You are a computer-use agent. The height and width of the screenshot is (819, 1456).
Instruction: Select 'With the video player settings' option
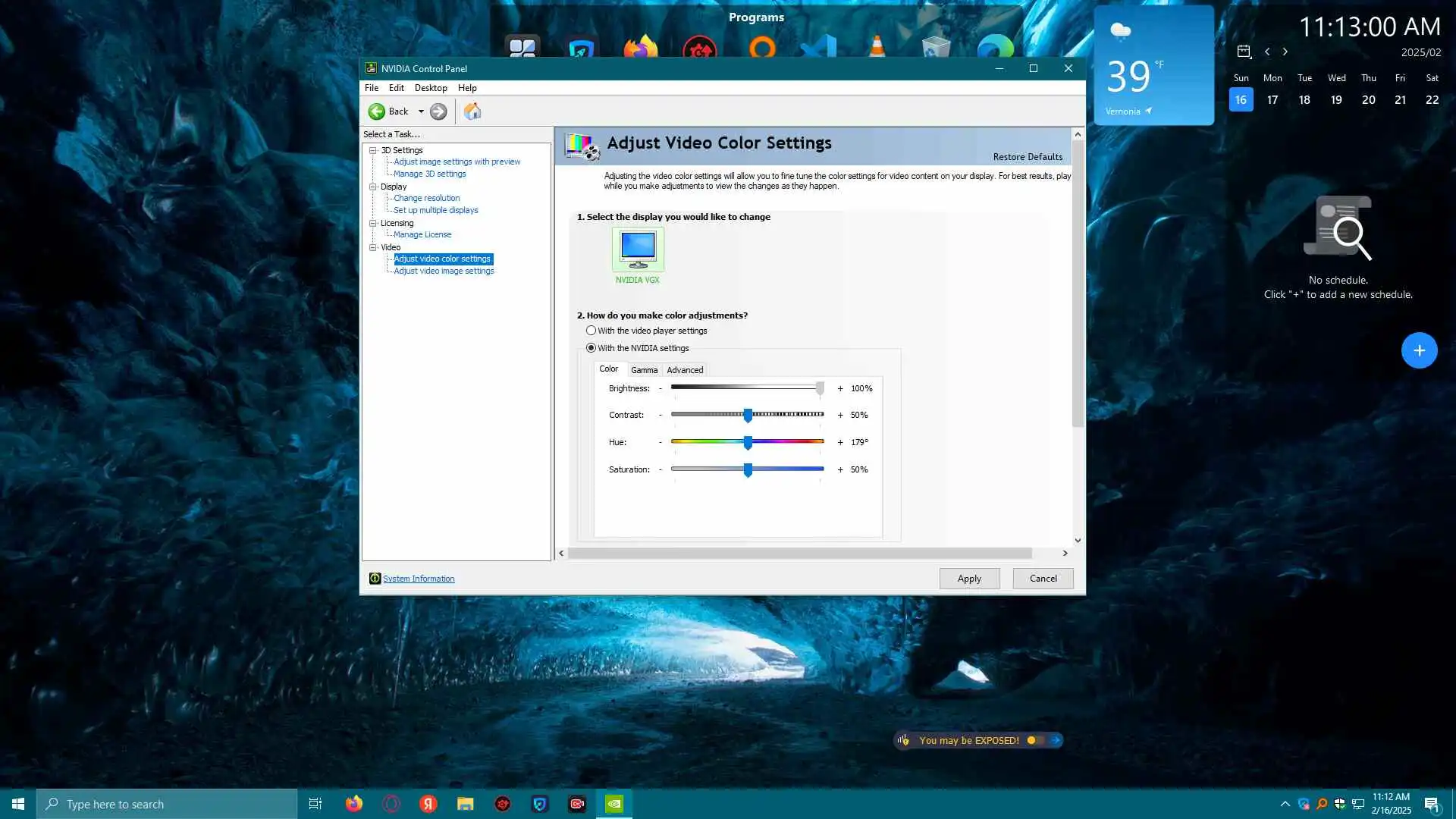(591, 331)
